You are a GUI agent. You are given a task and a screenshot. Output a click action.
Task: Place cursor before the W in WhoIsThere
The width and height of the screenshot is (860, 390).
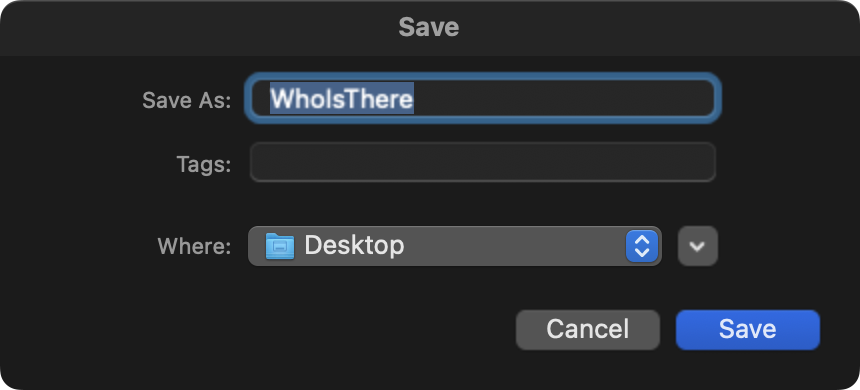pos(270,99)
